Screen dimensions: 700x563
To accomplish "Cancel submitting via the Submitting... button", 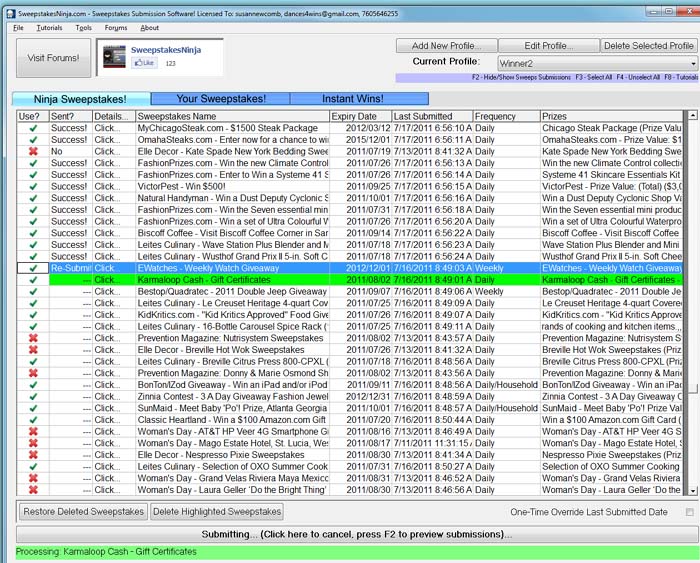I will point(357,534).
